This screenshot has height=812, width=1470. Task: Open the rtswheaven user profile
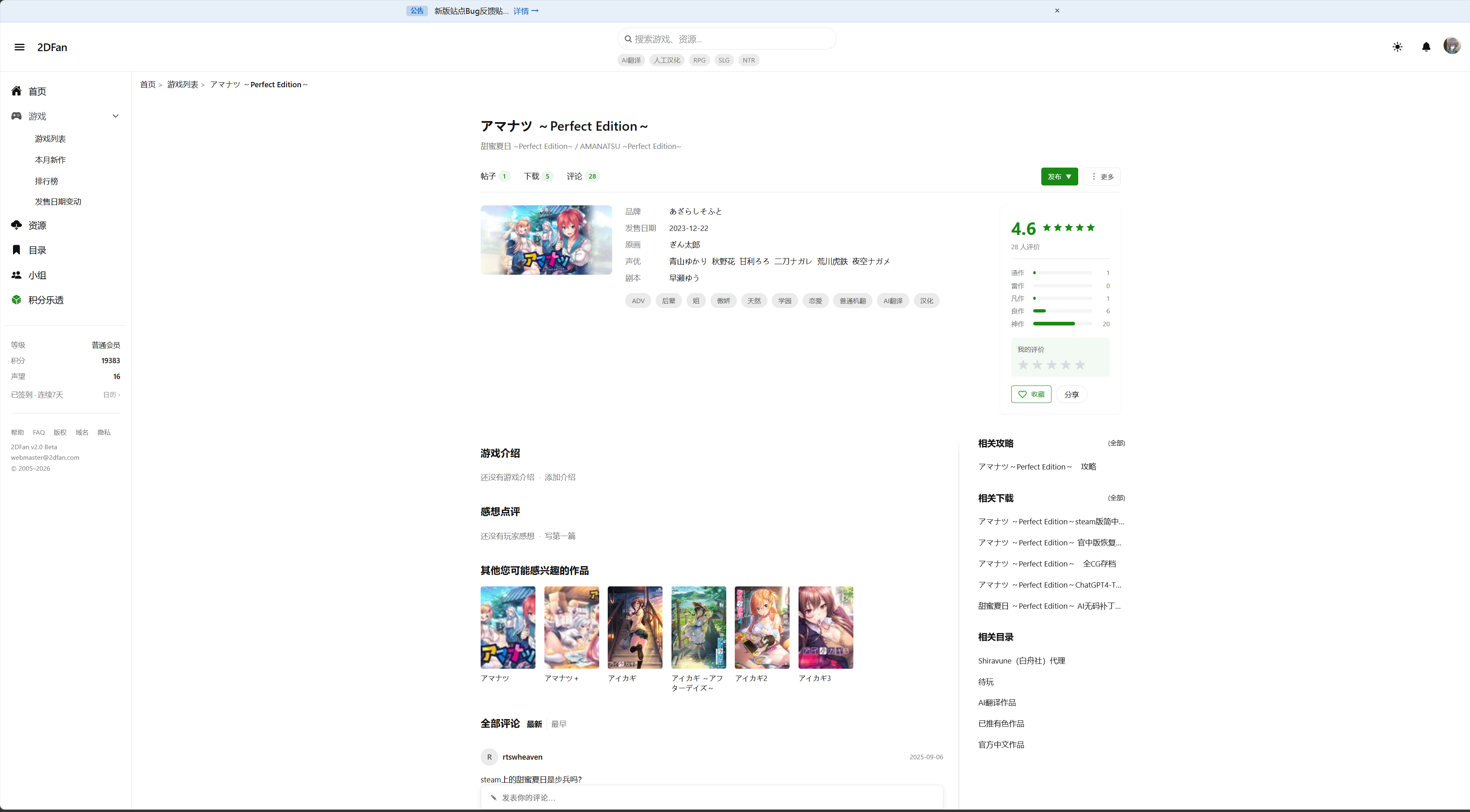[522, 757]
